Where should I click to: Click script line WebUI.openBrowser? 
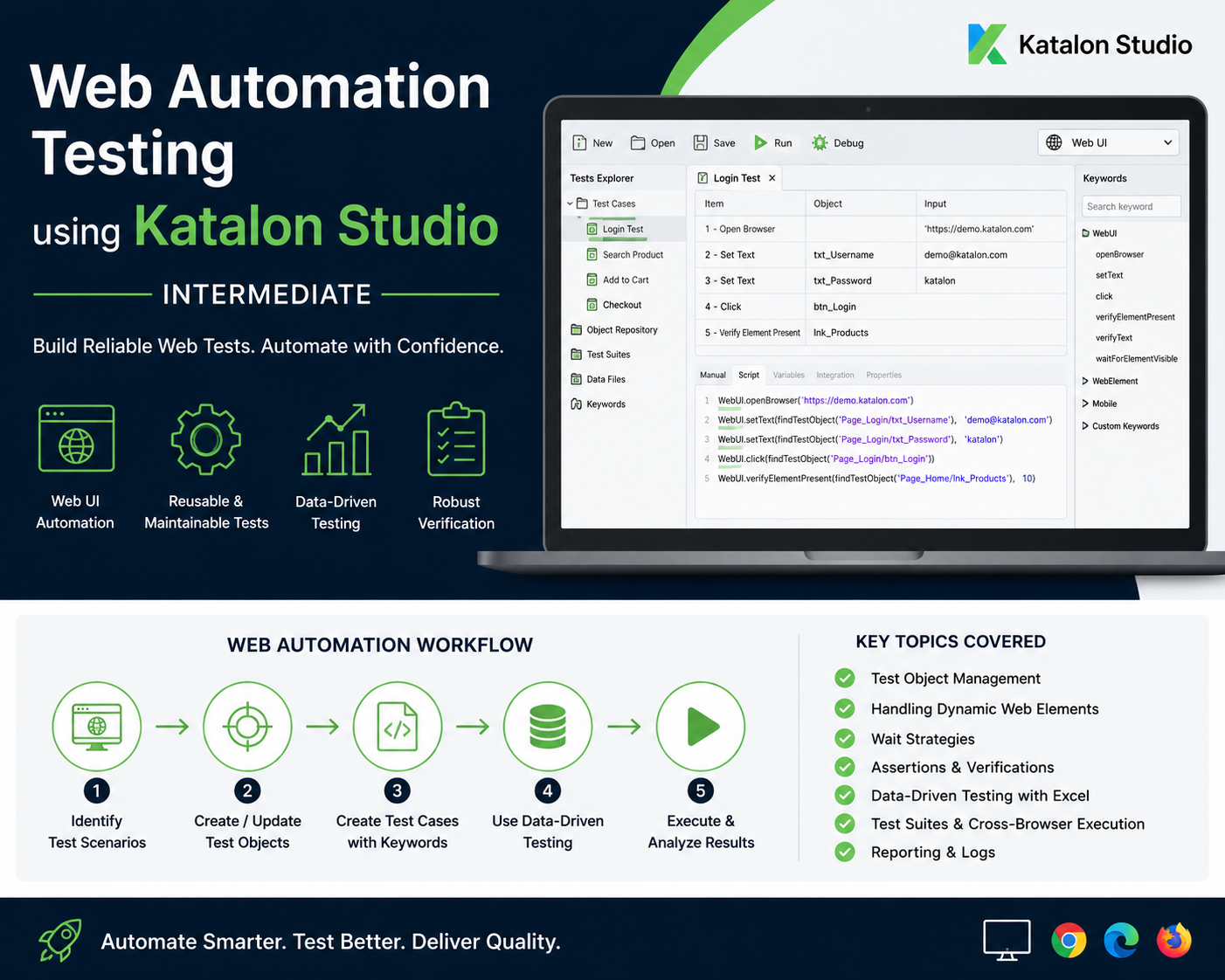pos(815,400)
